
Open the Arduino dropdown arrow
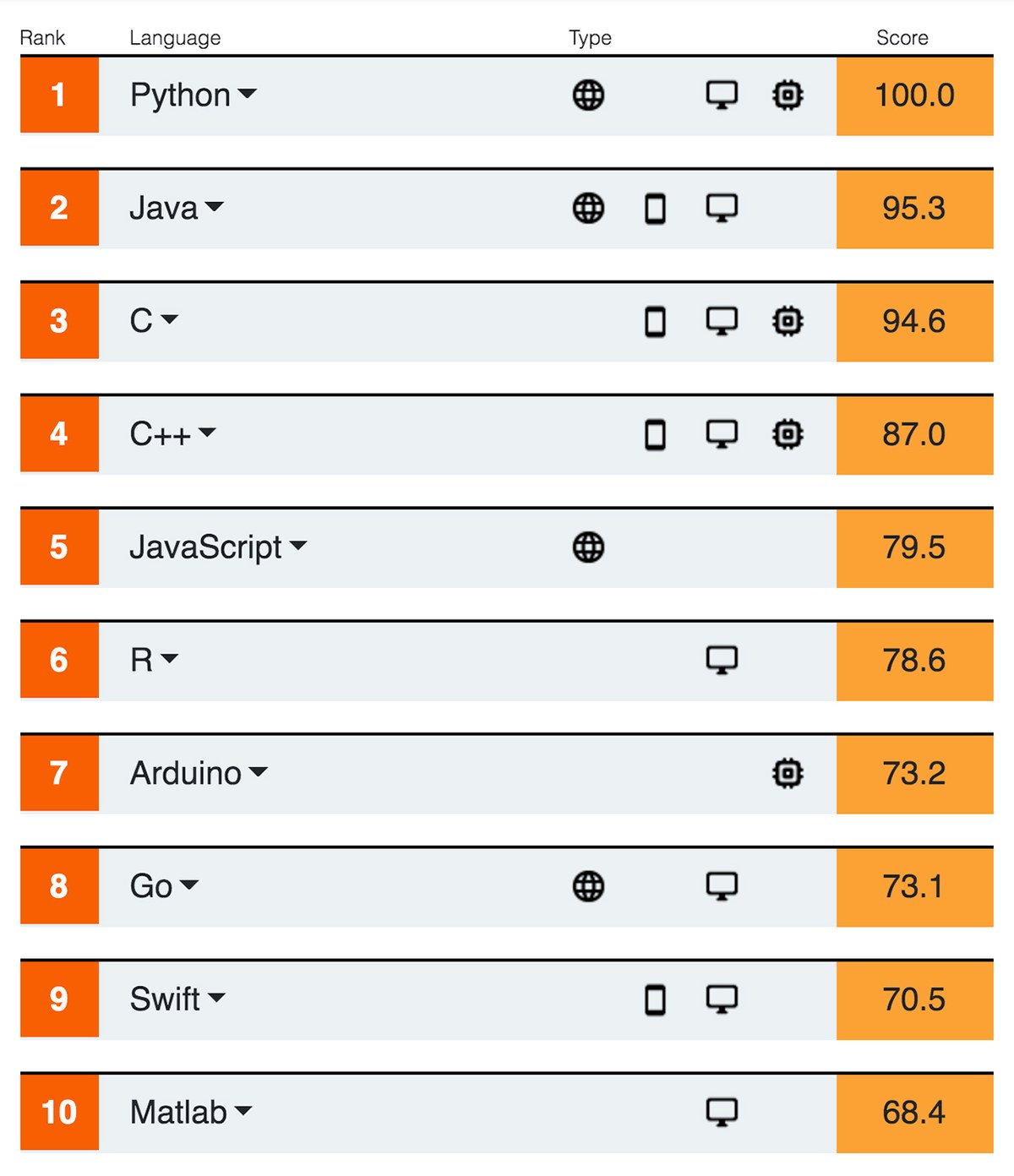(x=259, y=771)
